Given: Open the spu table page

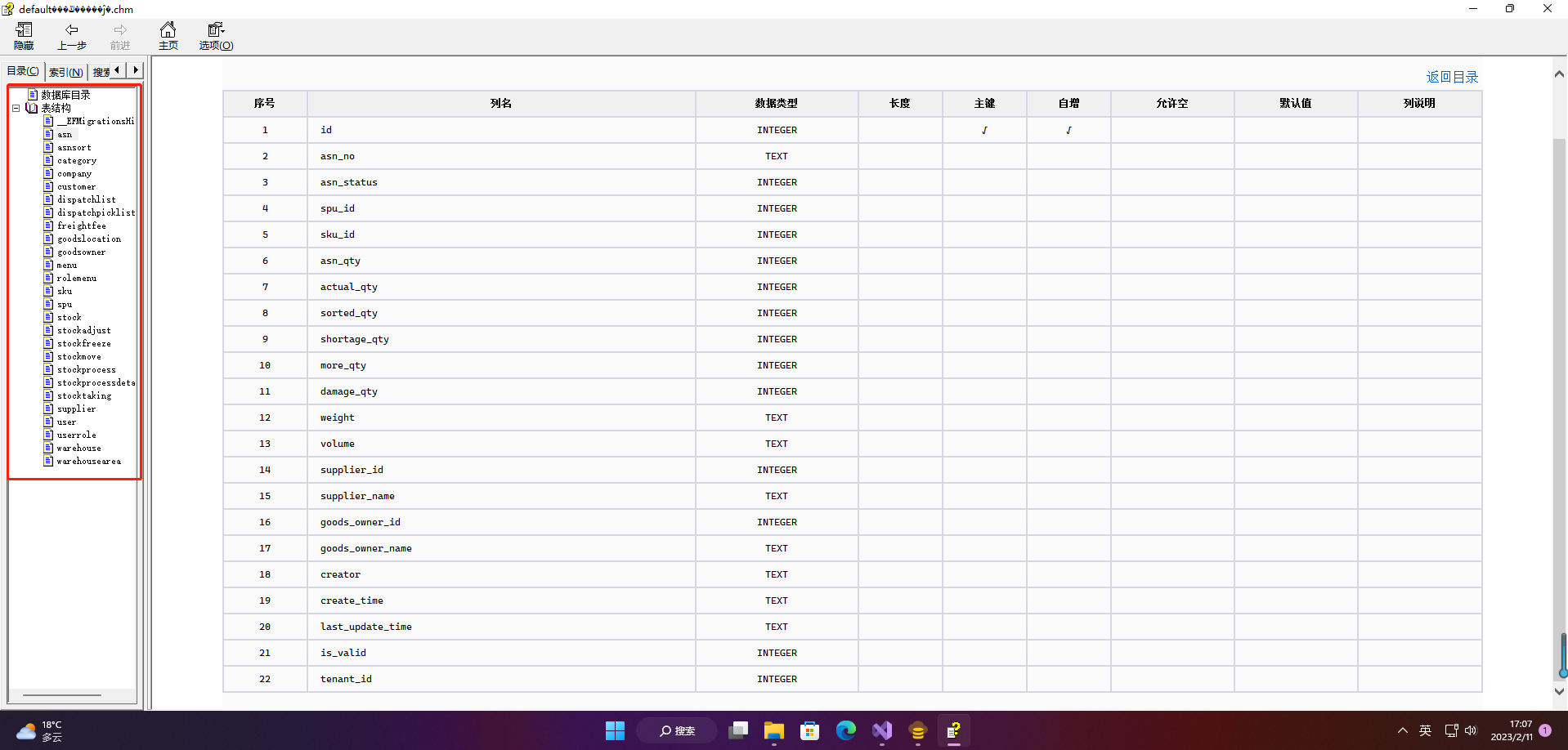Looking at the screenshot, I should click(65, 304).
